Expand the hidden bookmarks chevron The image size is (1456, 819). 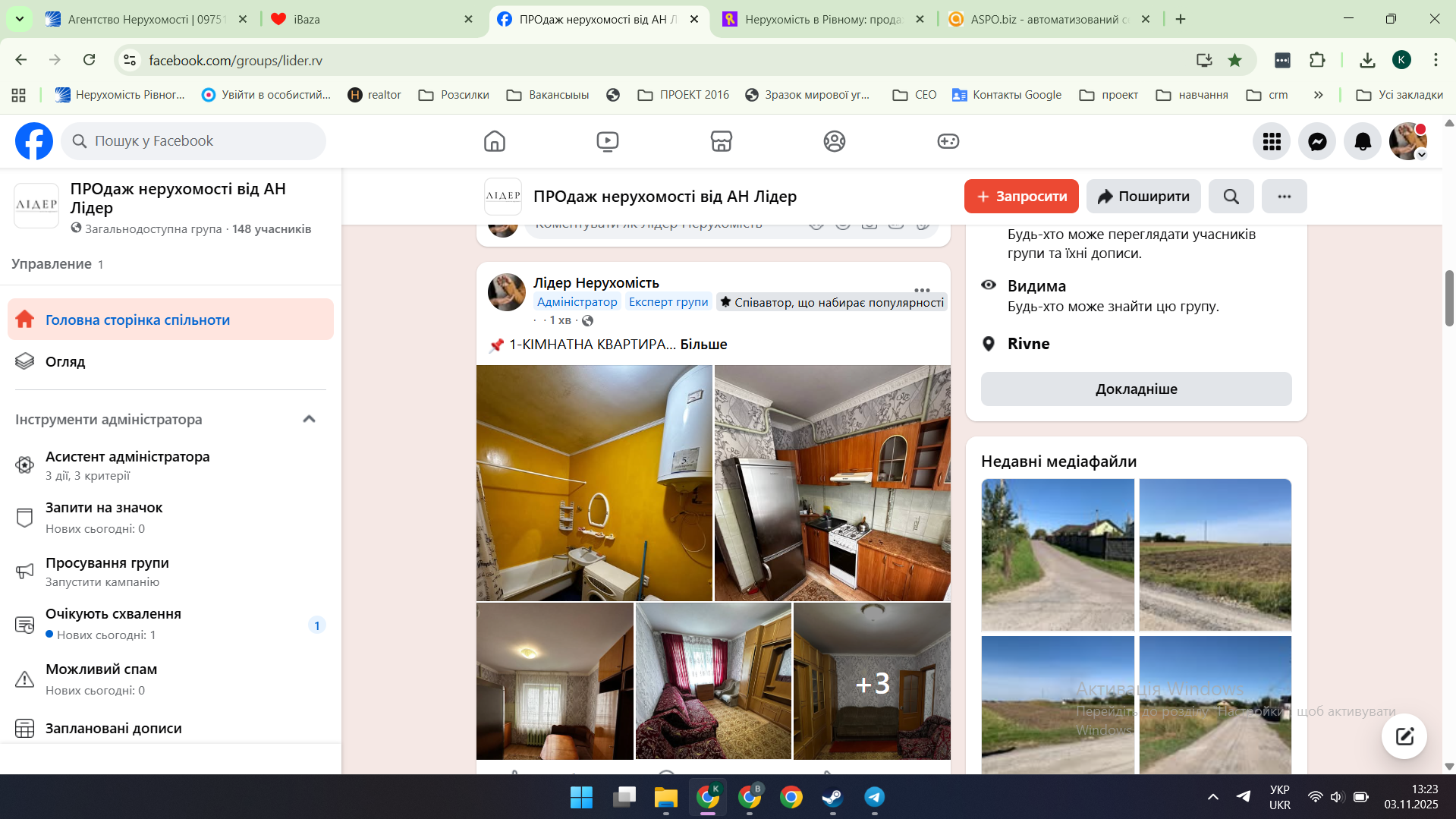(1318, 95)
